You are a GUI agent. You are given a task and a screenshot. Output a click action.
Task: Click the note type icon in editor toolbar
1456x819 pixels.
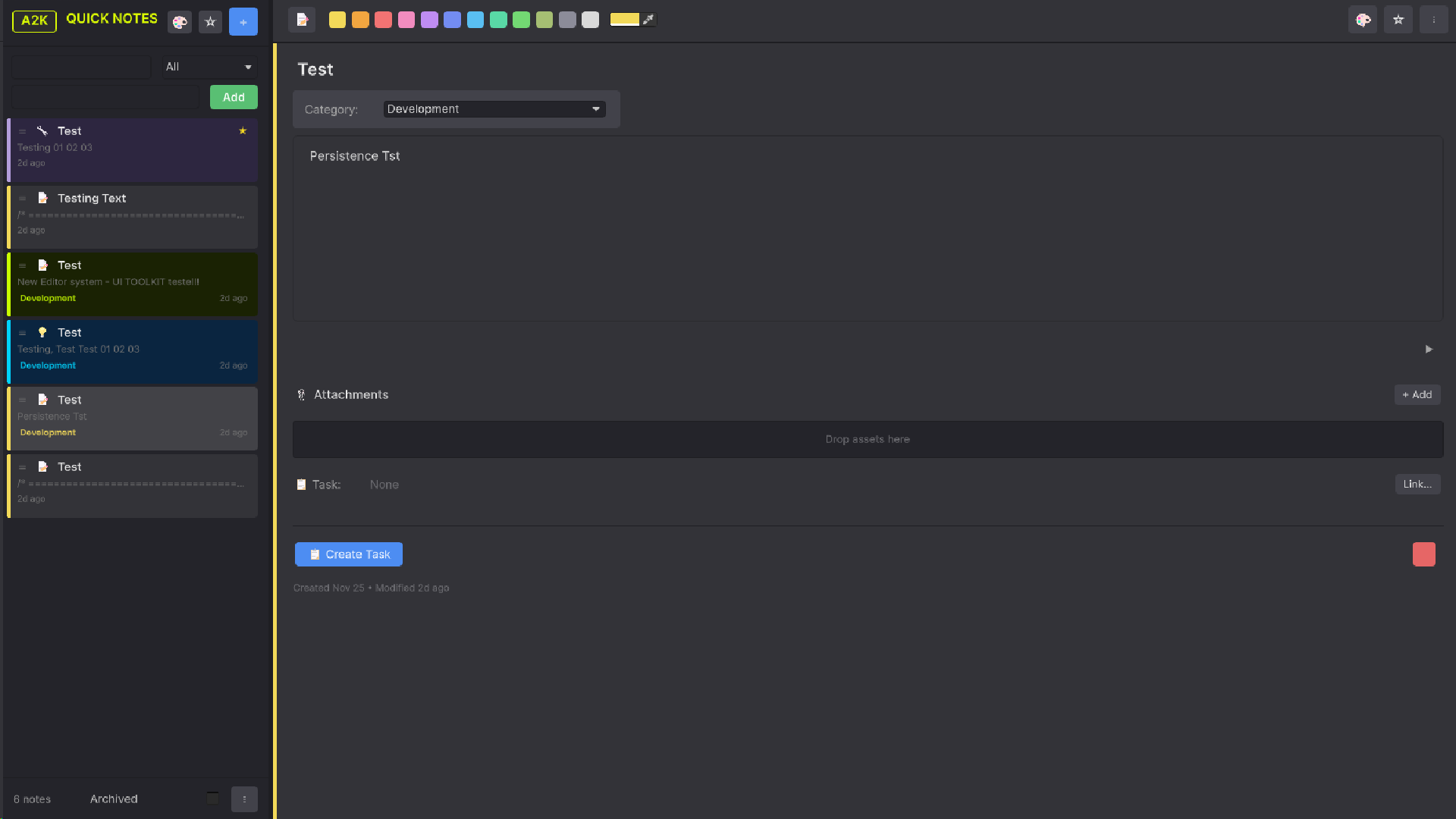pos(302,20)
